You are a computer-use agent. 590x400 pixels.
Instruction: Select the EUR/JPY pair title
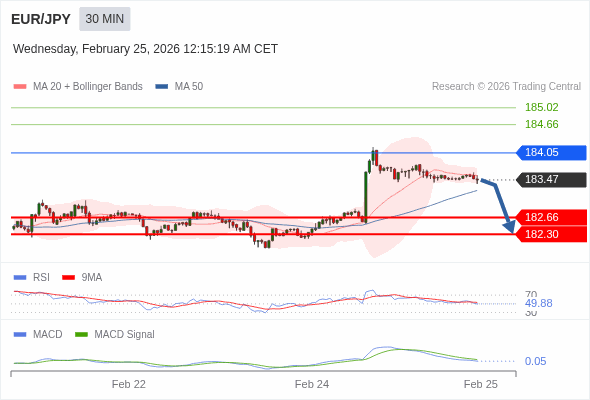tap(41, 19)
